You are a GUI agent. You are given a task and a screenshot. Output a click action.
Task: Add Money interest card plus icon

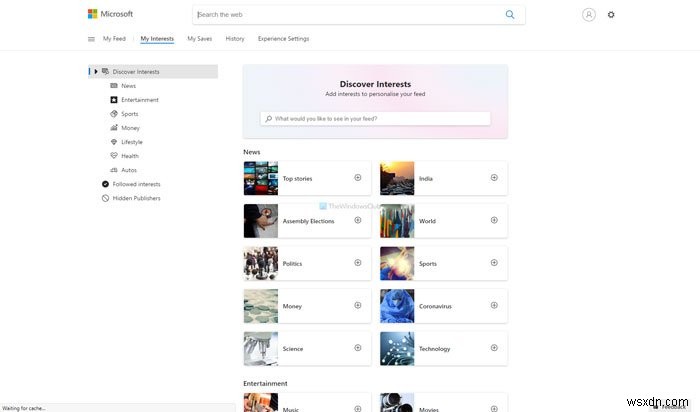358,305
